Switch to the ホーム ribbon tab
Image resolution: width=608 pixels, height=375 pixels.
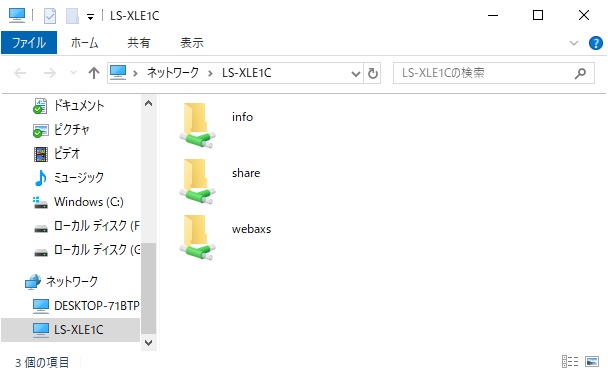tap(84, 42)
